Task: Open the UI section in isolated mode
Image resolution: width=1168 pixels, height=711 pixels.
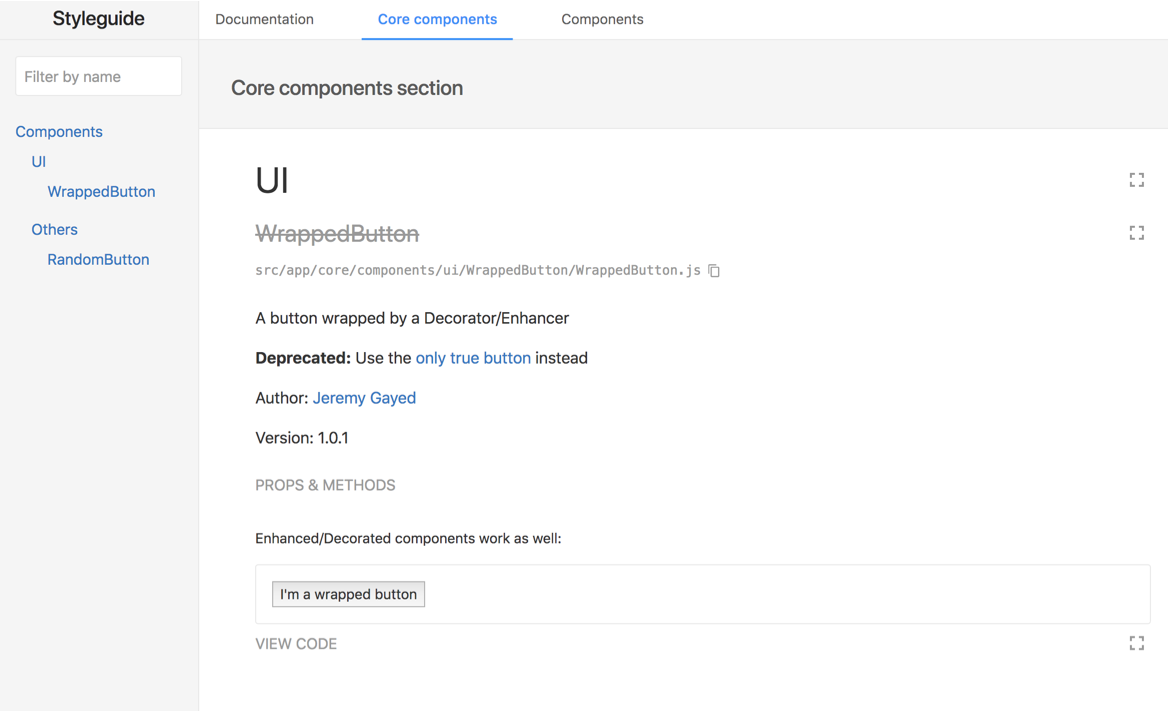Action: click(x=1136, y=180)
